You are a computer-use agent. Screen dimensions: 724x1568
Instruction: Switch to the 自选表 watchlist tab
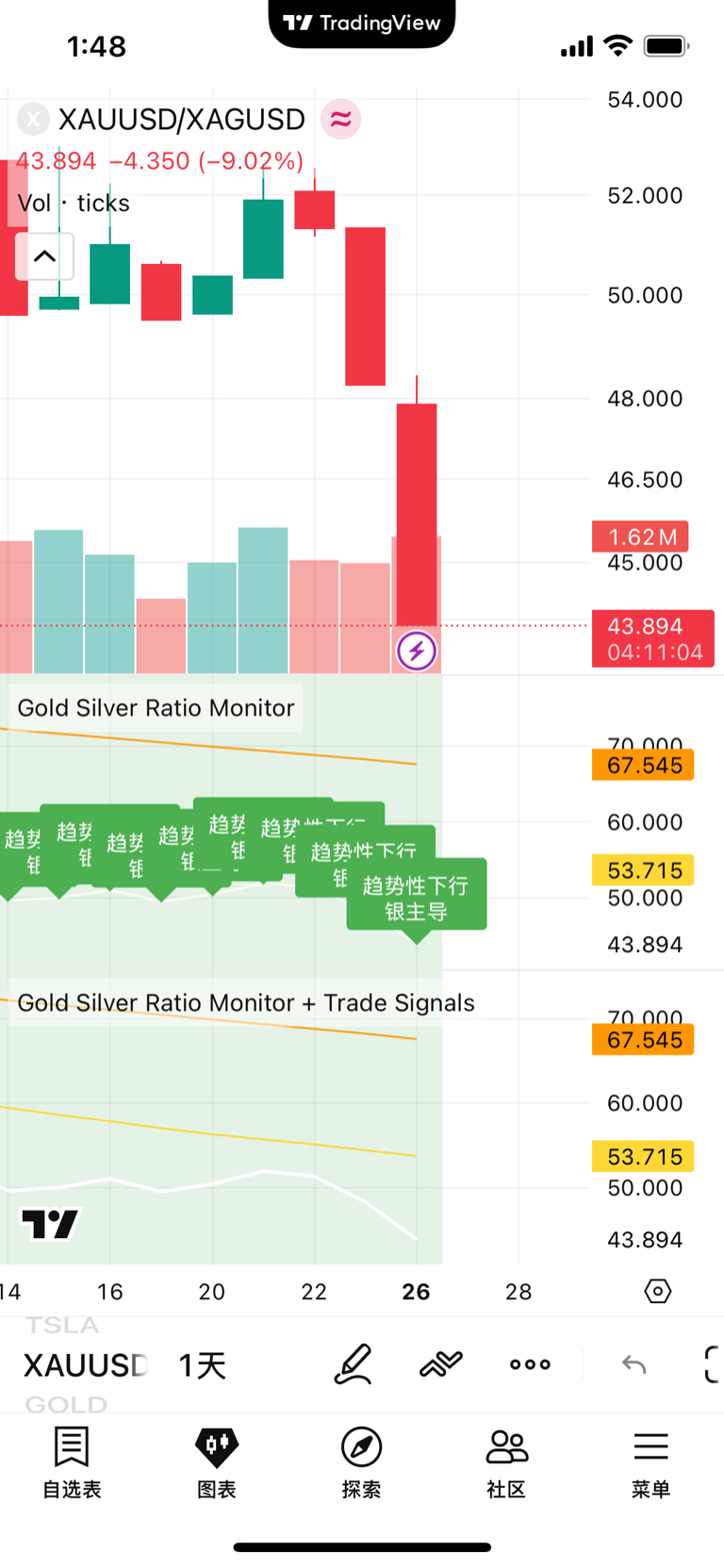[72, 1461]
